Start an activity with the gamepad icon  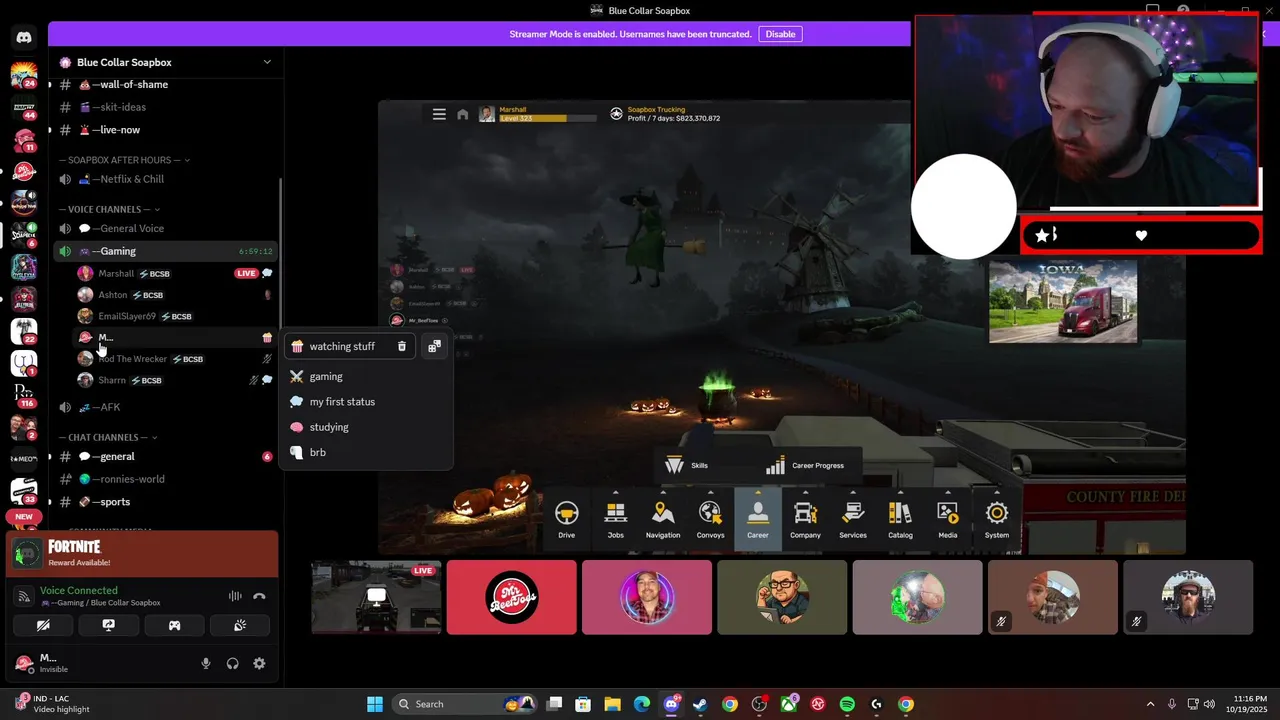[x=174, y=625]
